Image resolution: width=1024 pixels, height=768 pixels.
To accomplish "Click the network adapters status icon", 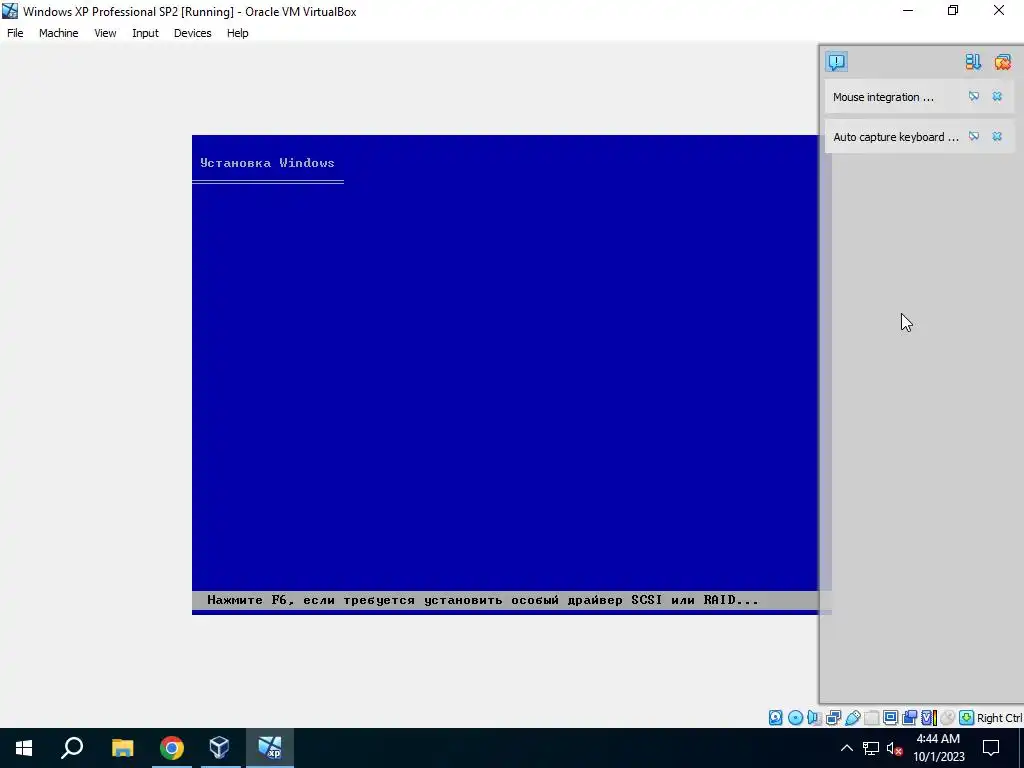I will coord(833,718).
